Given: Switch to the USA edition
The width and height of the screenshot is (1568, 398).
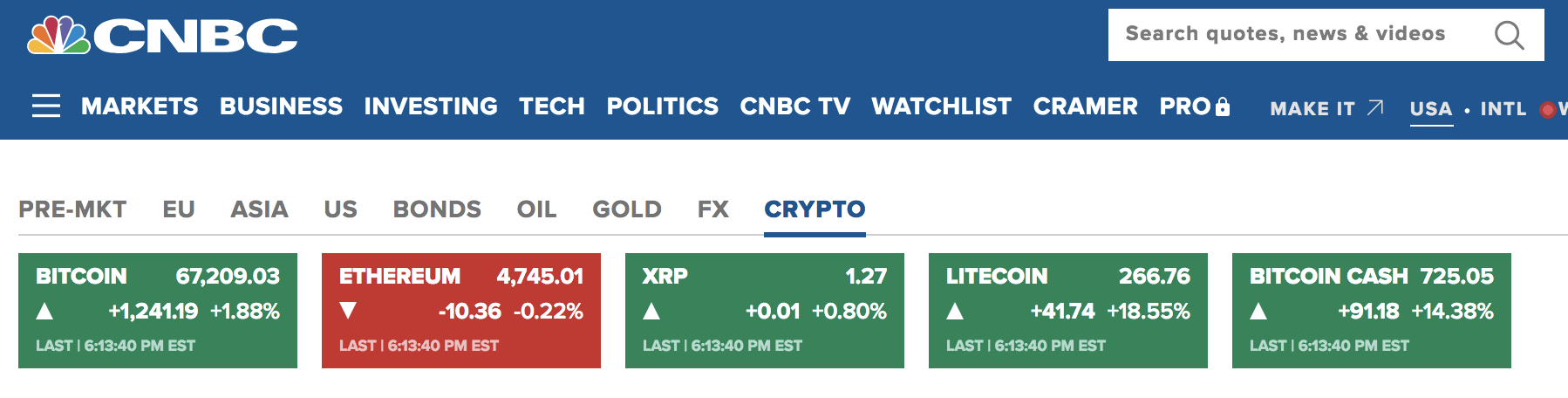Looking at the screenshot, I should click(x=1431, y=109).
